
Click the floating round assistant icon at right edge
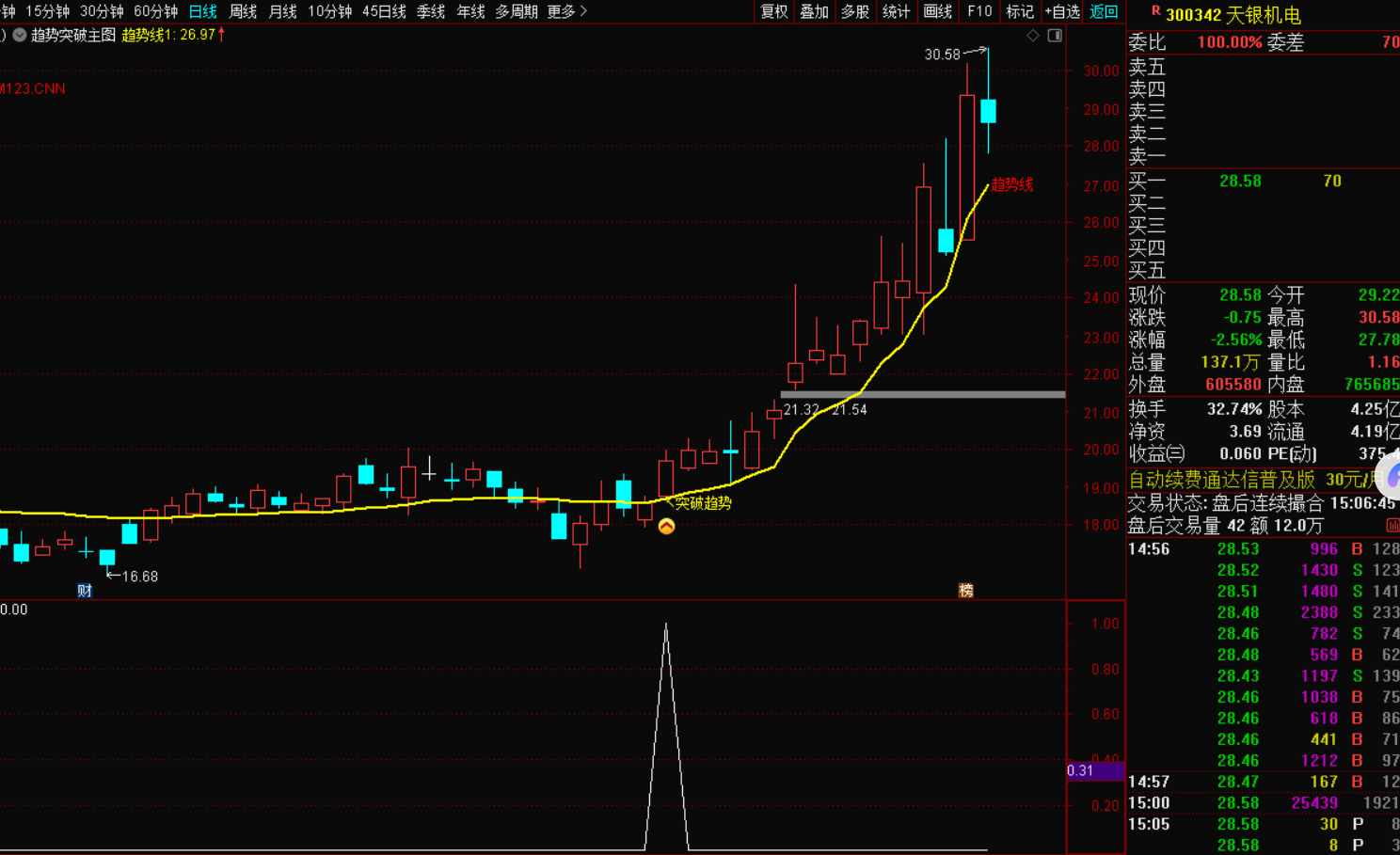tap(1391, 475)
